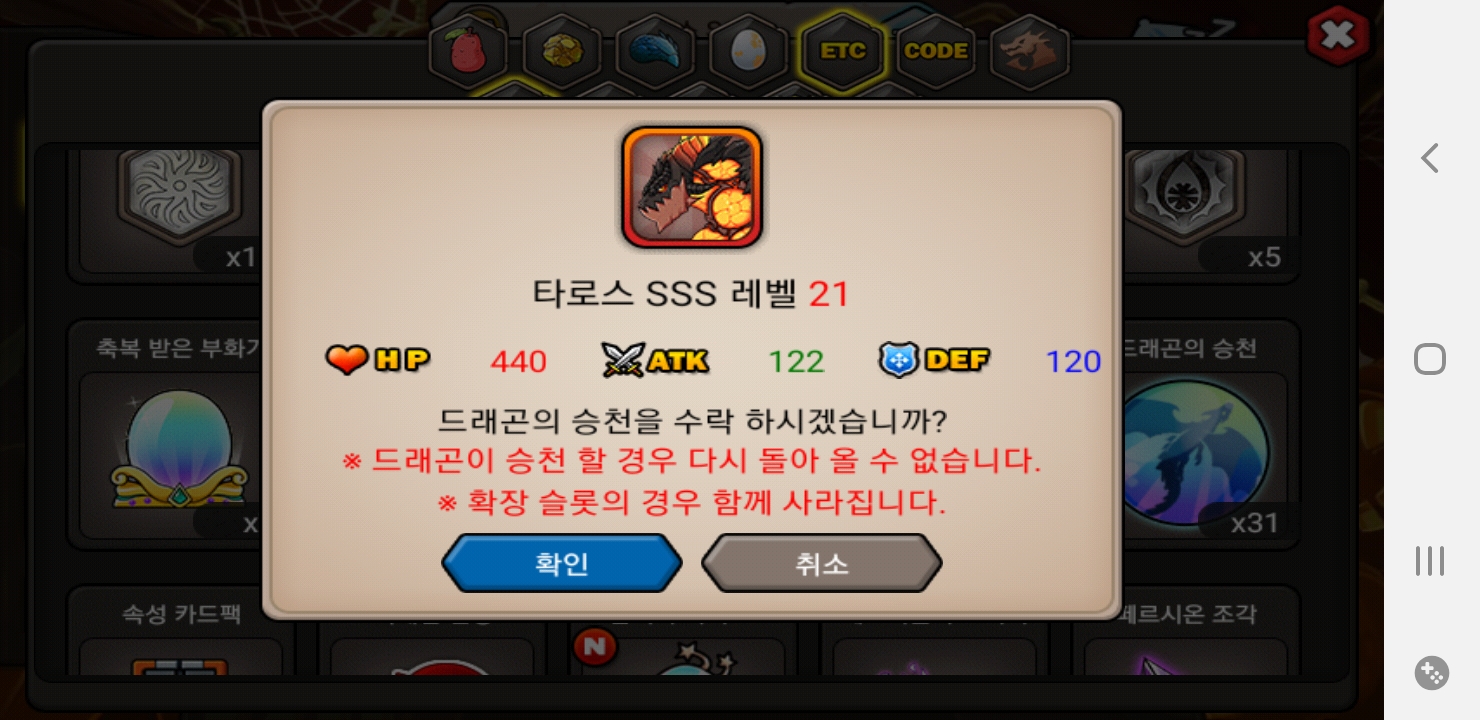The width and height of the screenshot is (1480, 720).
Task: Switch to the blue dragon scale tab
Action: [x=655, y=52]
